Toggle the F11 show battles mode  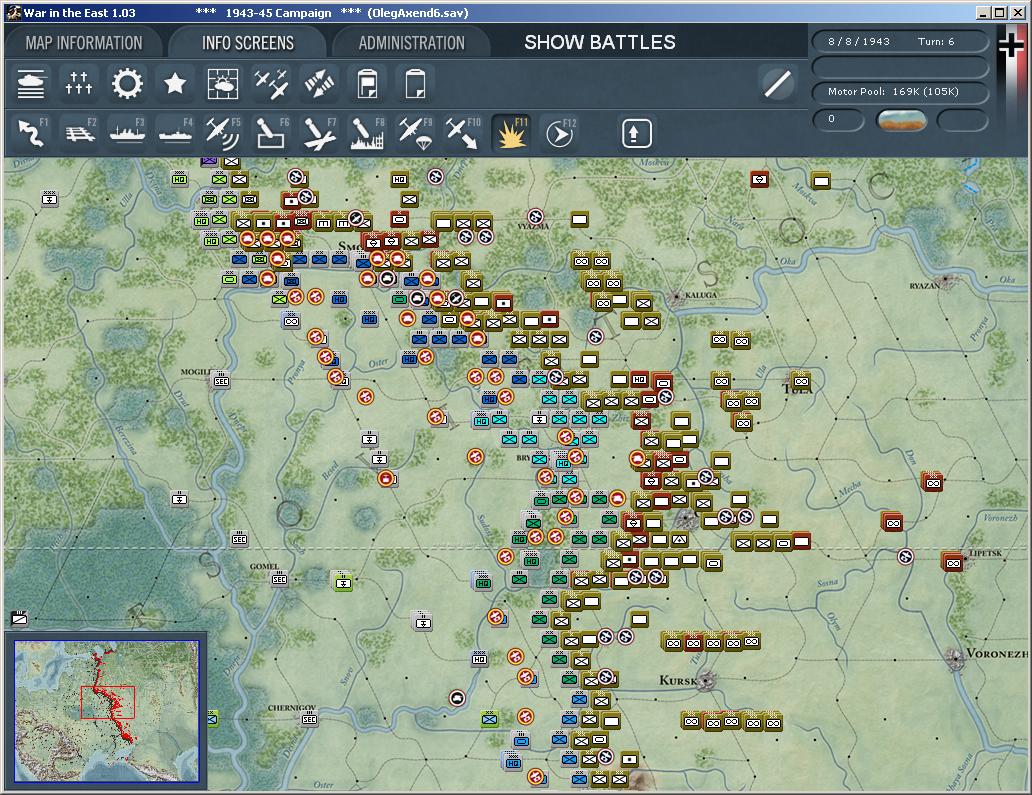(x=511, y=133)
